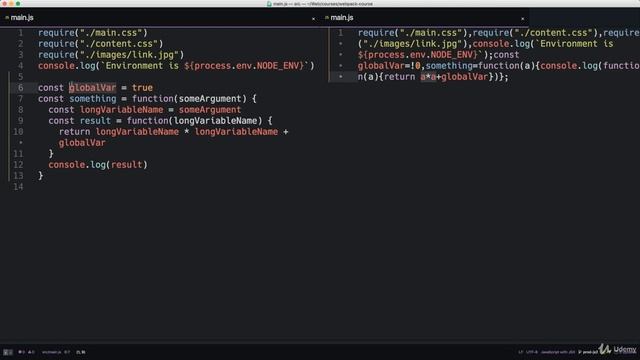Image resolution: width=640 pixels, height=360 pixels.
Task: Show linter warning count in status bar
Action: tap(31, 352)
